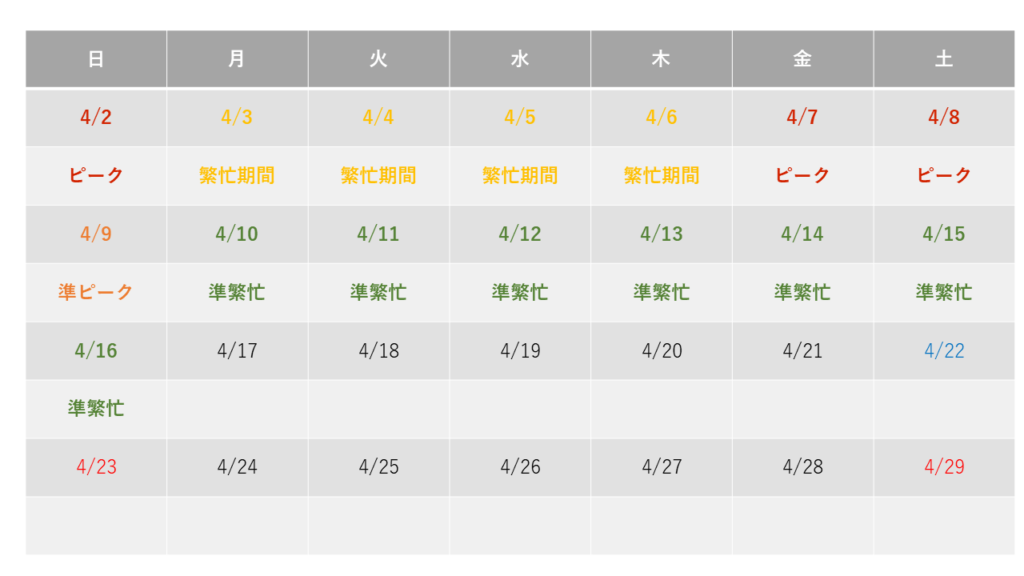Click the 木 column header
1024x576 pixels.
(662, 59)
